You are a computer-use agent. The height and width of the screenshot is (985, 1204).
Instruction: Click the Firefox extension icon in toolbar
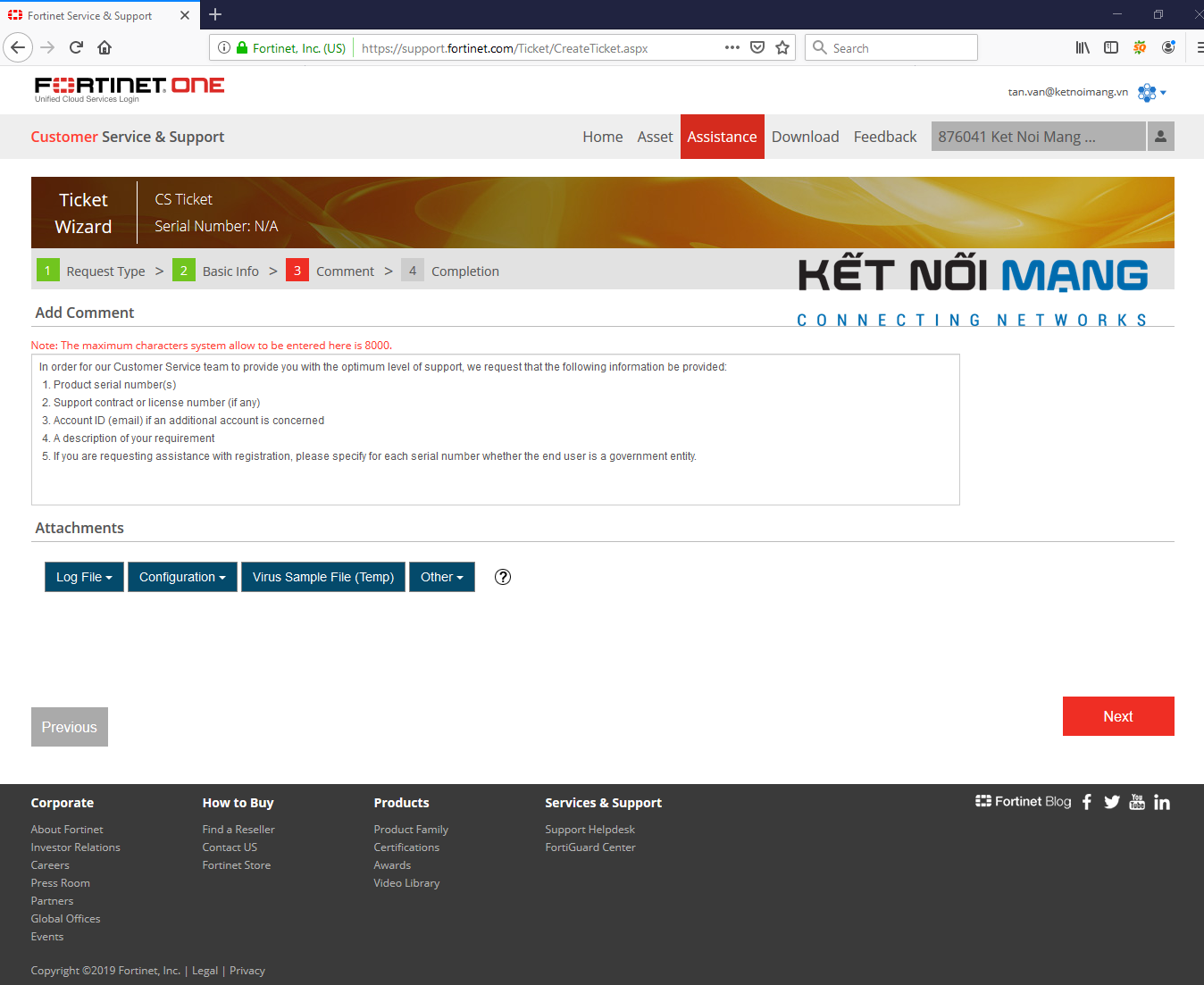click(1140, 47)
